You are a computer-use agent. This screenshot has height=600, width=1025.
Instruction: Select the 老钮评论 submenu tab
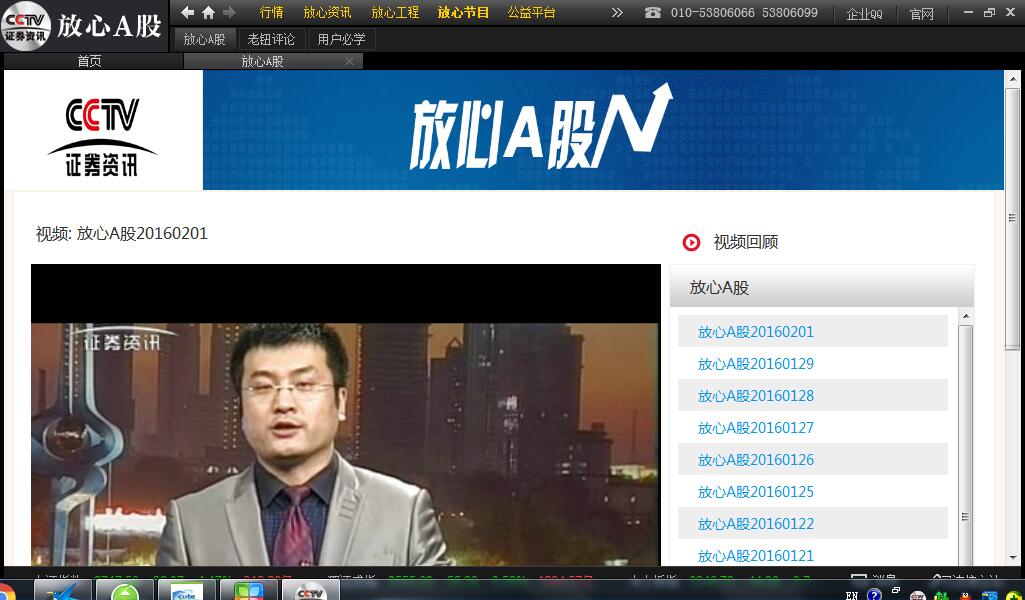pos(271,39)
